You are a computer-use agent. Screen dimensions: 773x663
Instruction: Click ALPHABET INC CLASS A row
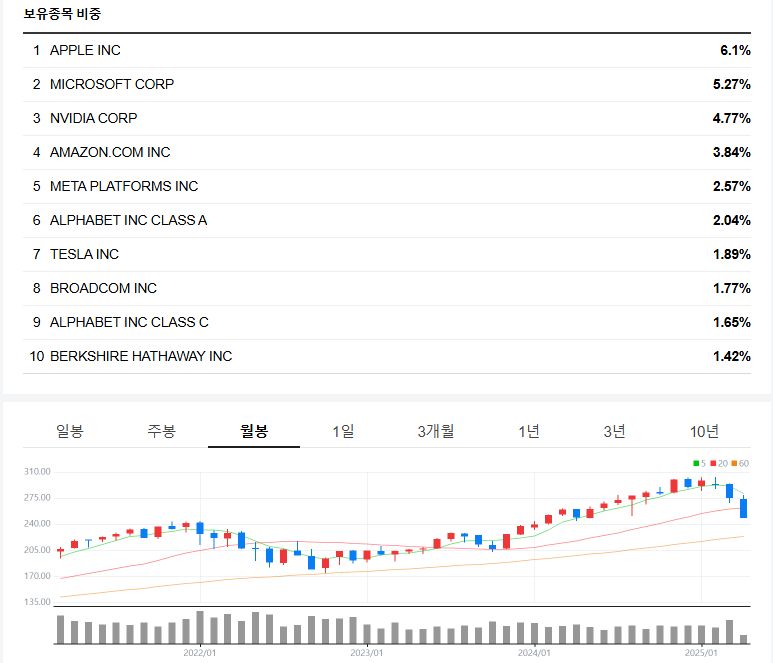click(x=387, y=220)
